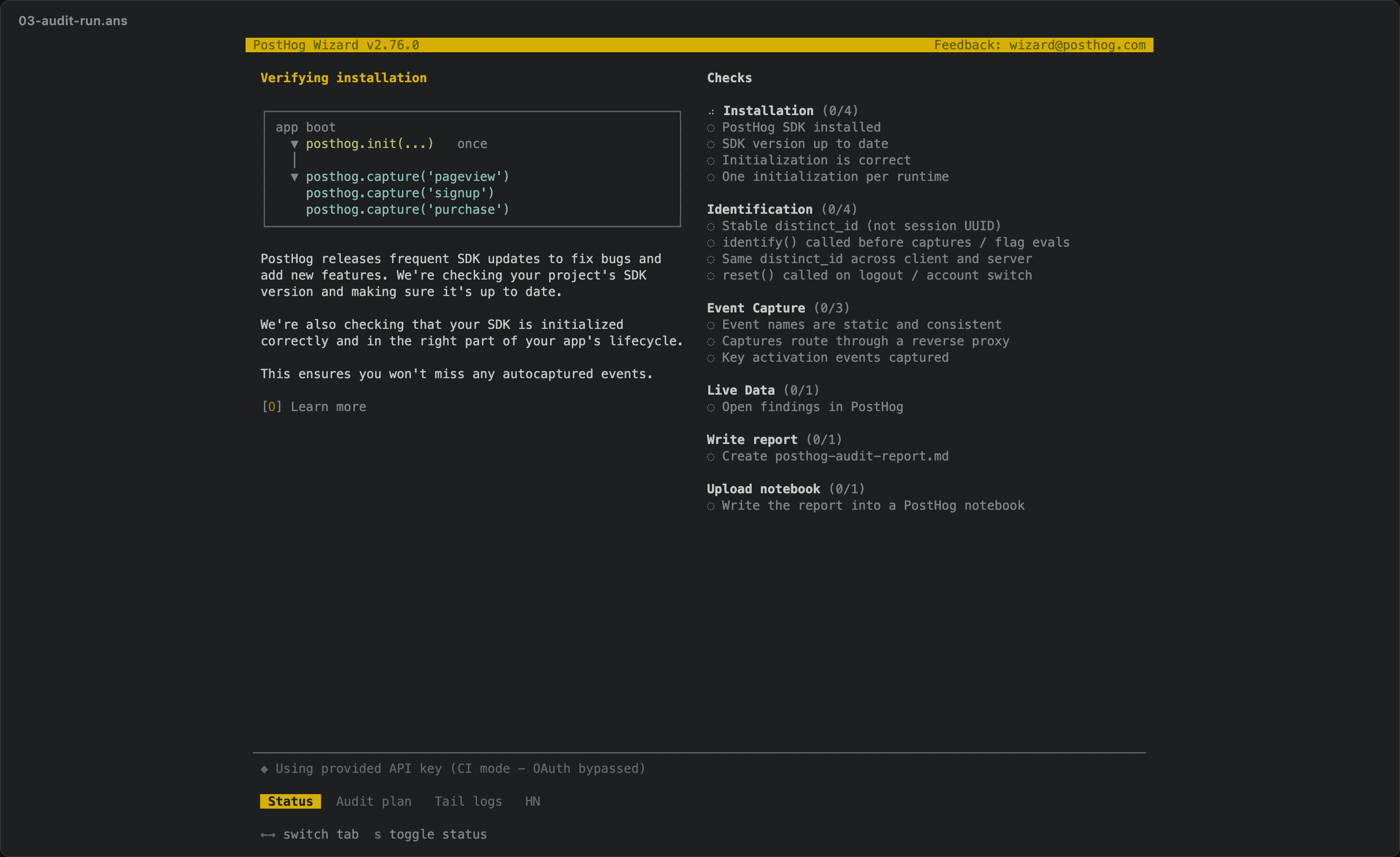Click 'Key activation events captured' text
1400x857 pixels.
tap(835, 358)
